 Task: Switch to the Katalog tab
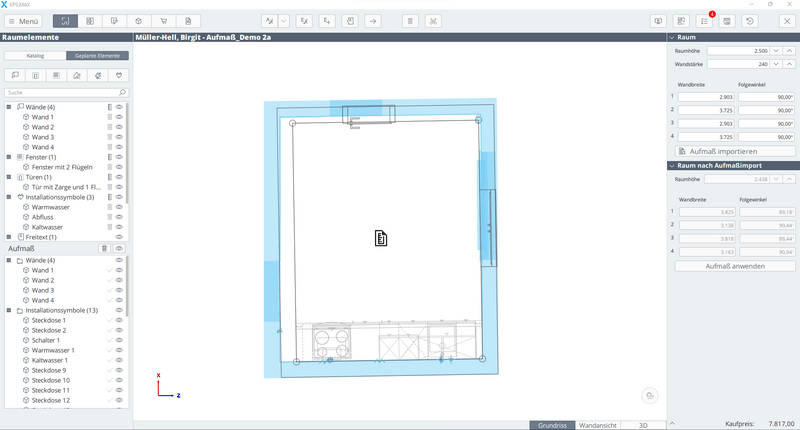pos(35,56)
